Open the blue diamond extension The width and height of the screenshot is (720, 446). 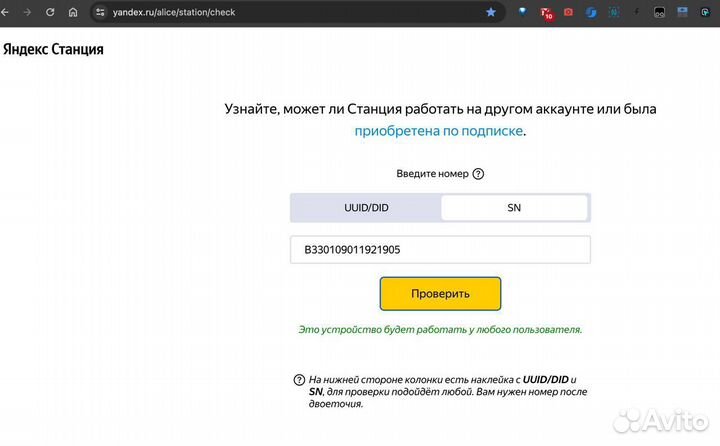pyautogui.click(x=523, y=12)
